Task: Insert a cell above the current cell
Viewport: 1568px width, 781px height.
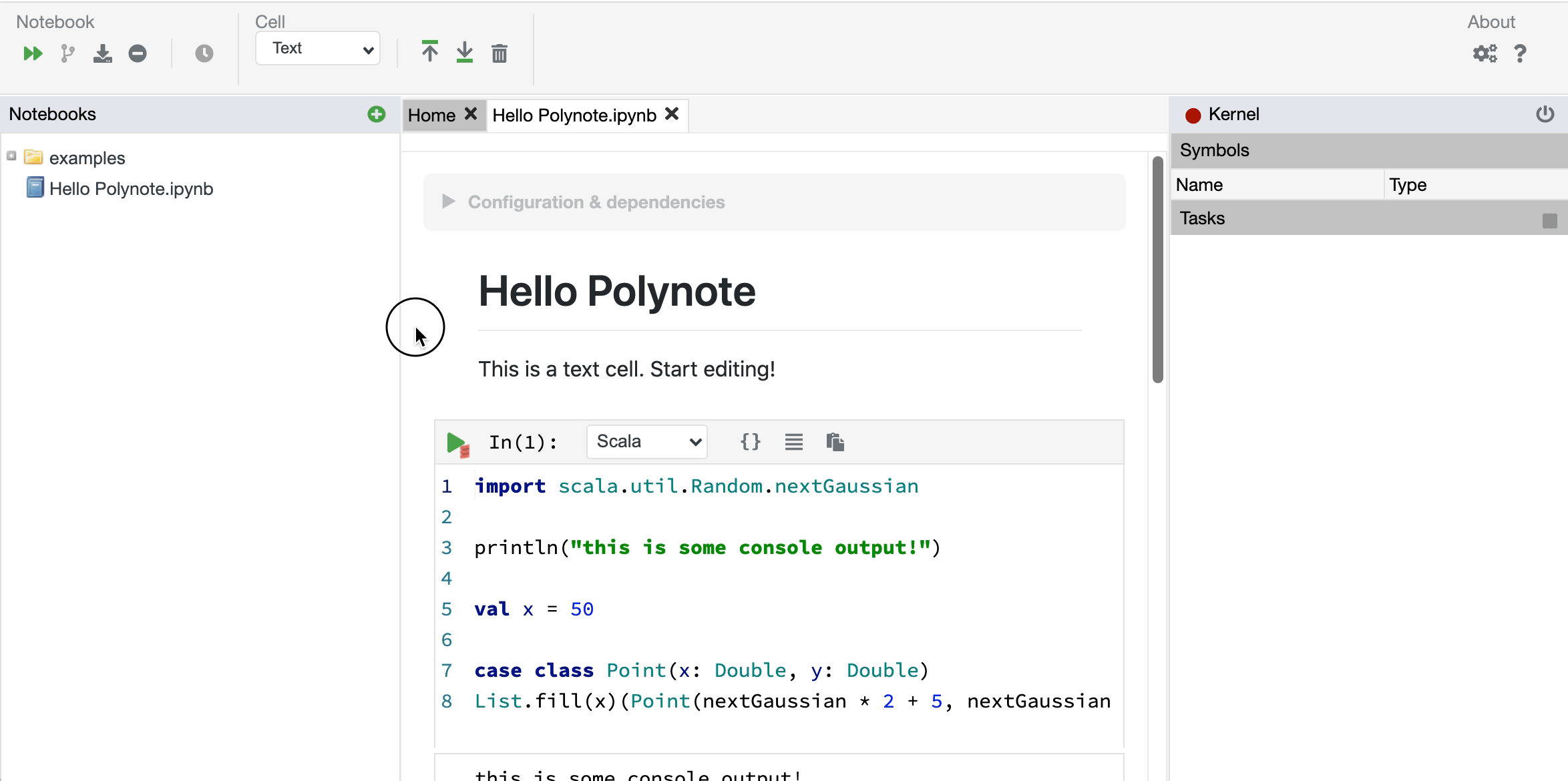Action: (429, 52)
